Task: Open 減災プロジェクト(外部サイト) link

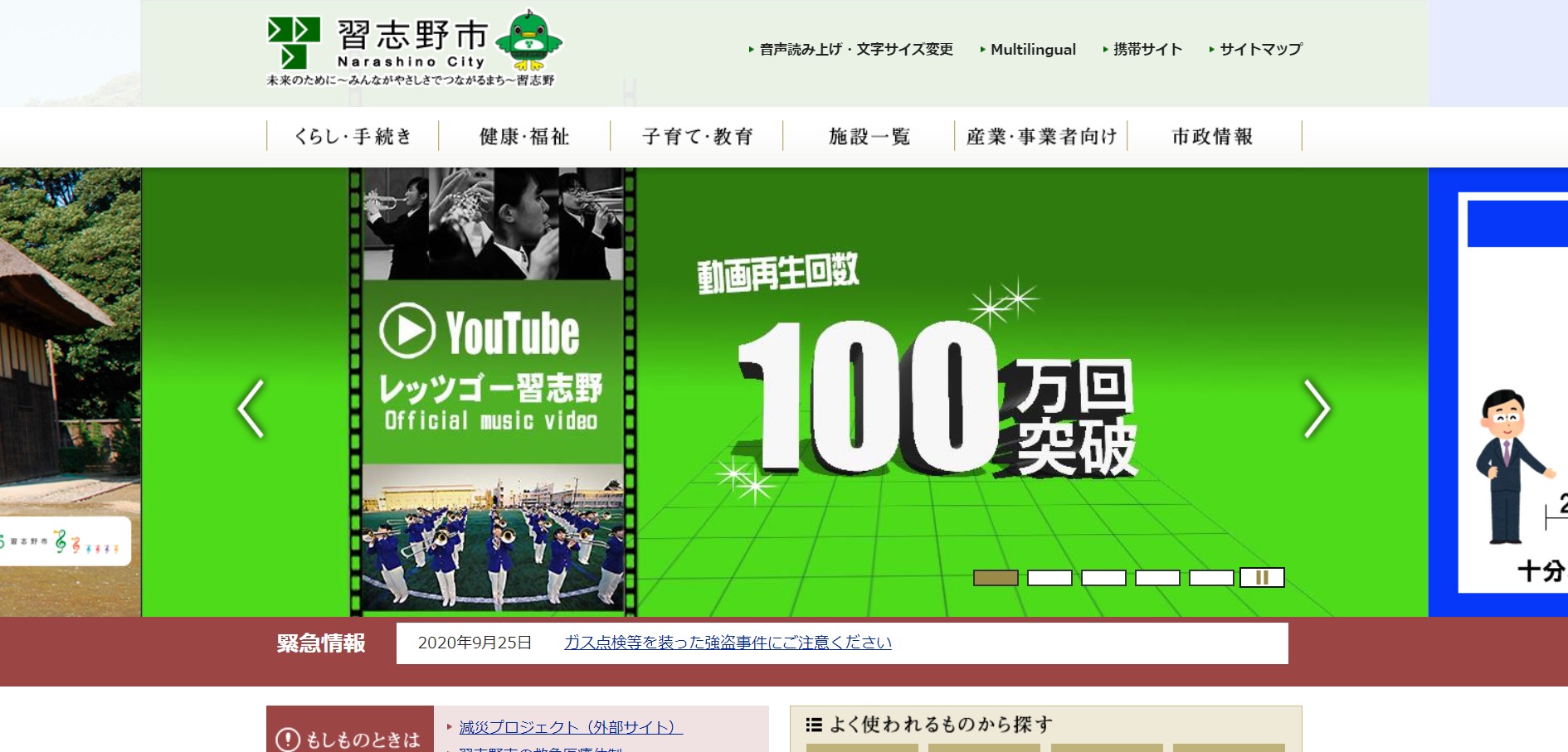Action: coord(571,727)
